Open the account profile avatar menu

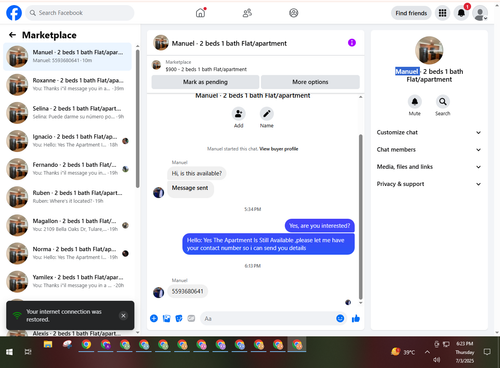(480, 13)
